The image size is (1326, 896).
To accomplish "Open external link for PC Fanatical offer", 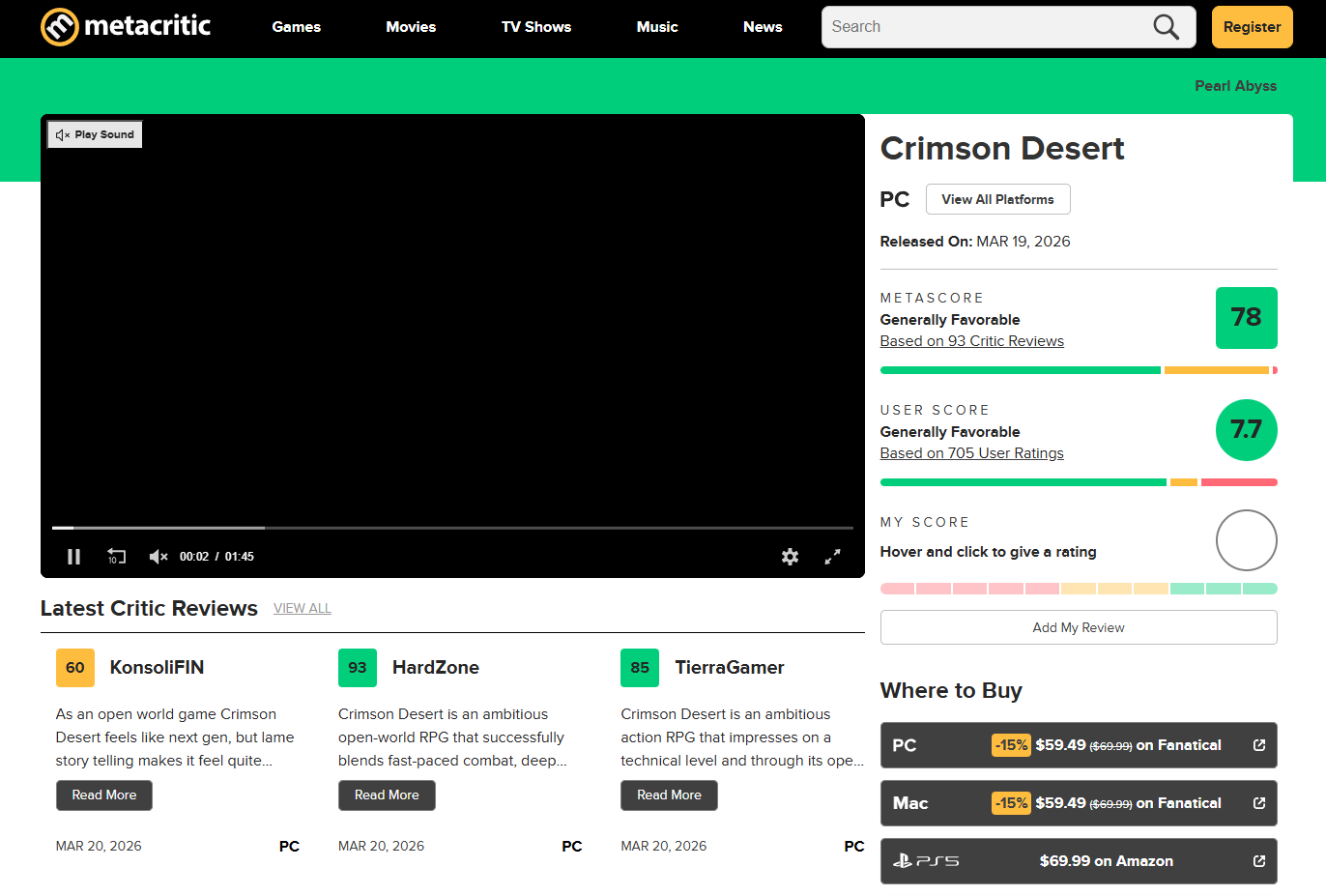I will [x=1258, y=745].
